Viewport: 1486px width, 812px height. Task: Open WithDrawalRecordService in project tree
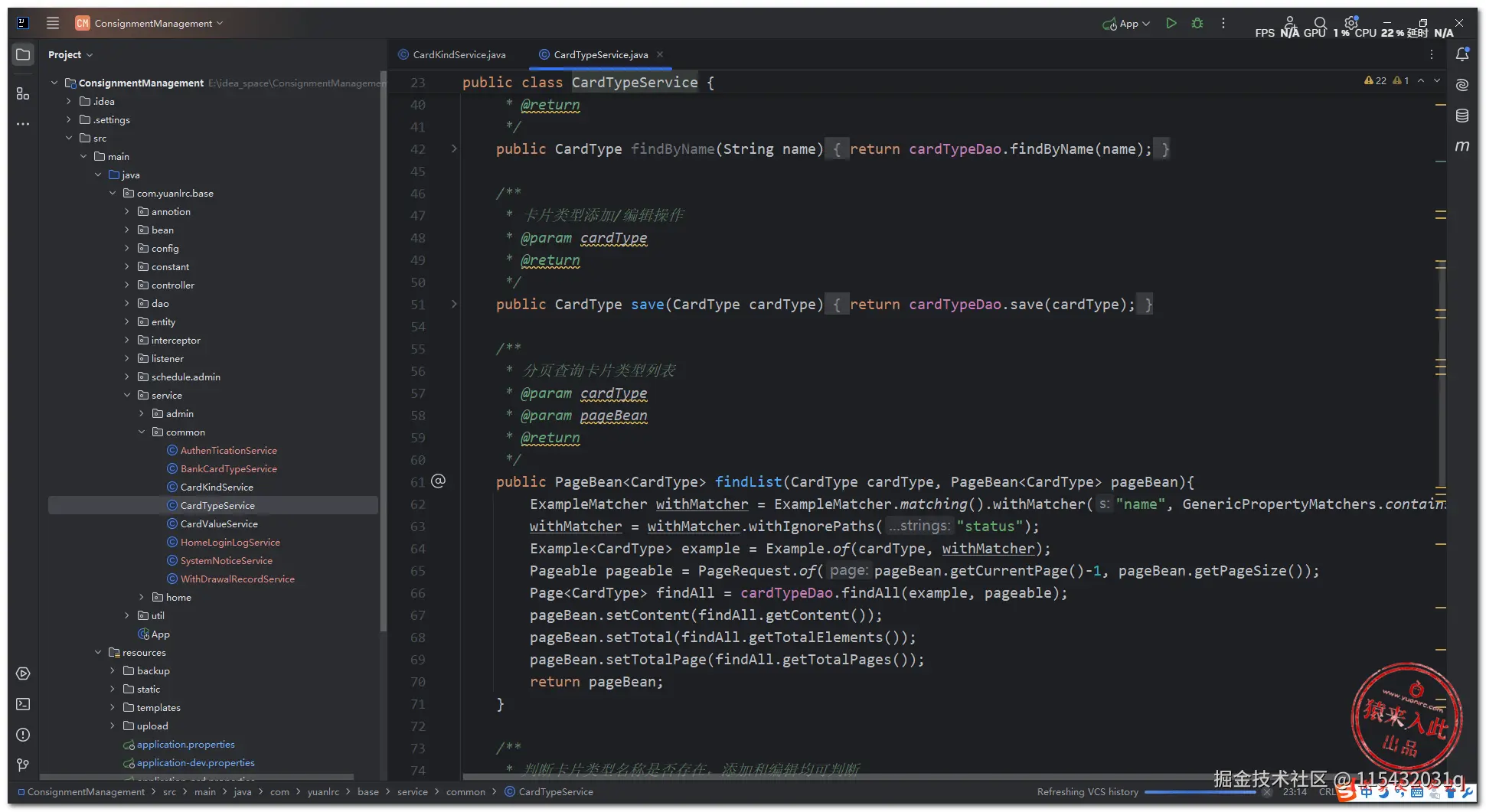pyautogui.click(x=237, y=579)
